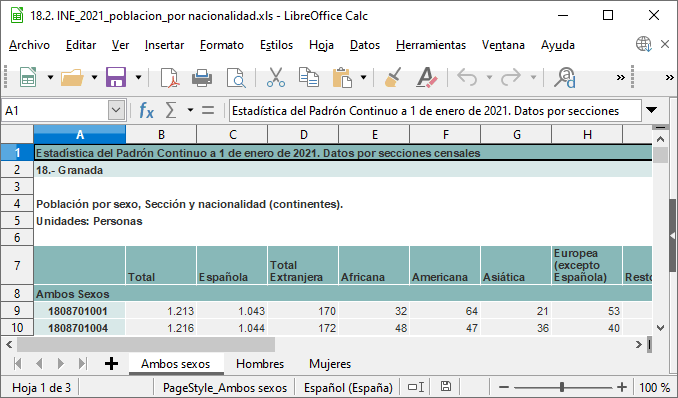Open the Datos menu
Viewport: 678px width, 398px height.
tap(365, 45)
